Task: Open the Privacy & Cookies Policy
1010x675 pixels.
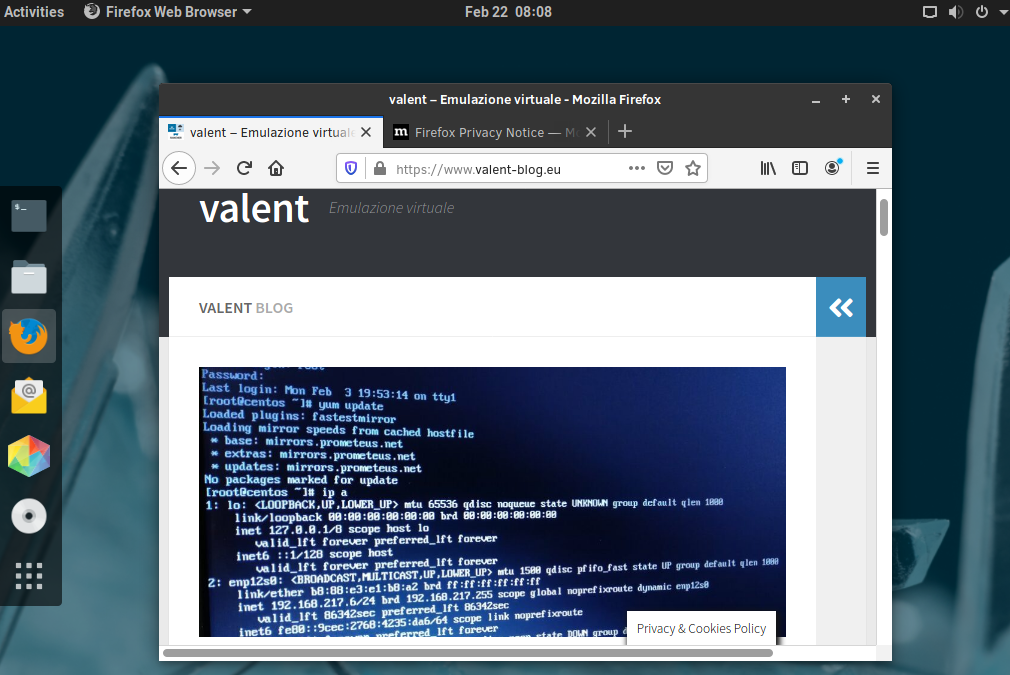Action: click(x=700, y=628)
